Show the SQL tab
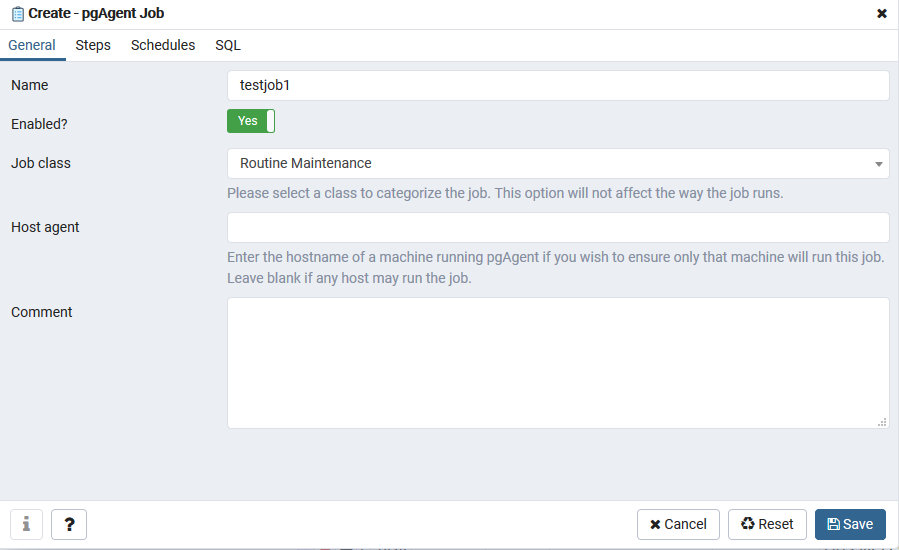Screen dimensions: 899x550 228,45
